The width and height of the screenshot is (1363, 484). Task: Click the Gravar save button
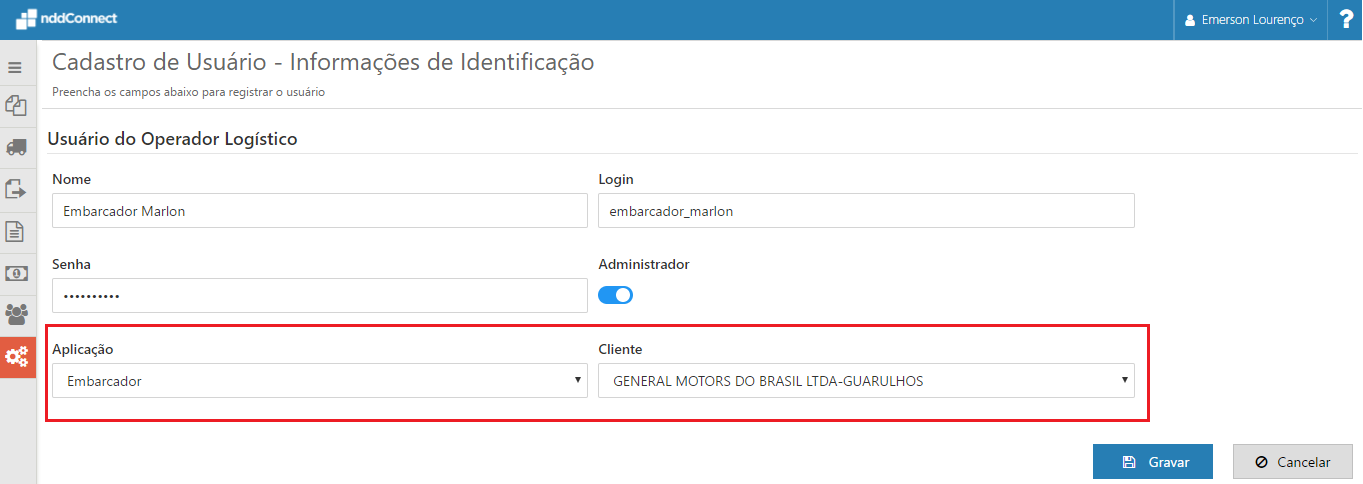1153,462
